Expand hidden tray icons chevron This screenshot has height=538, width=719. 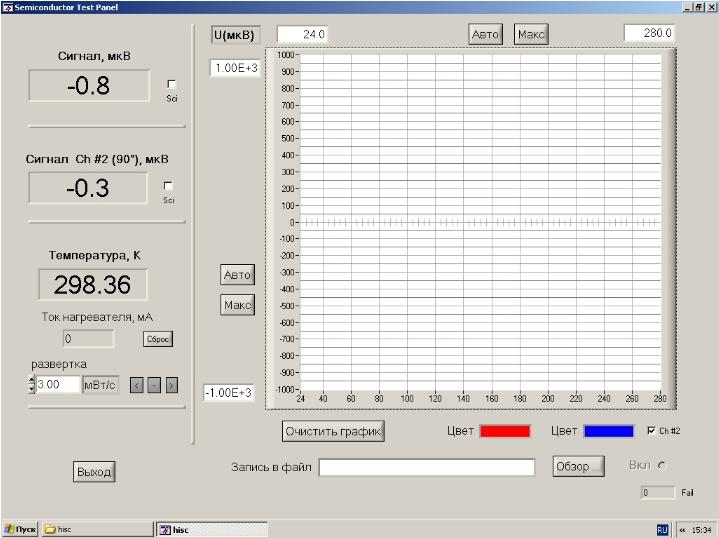(683, 530)
